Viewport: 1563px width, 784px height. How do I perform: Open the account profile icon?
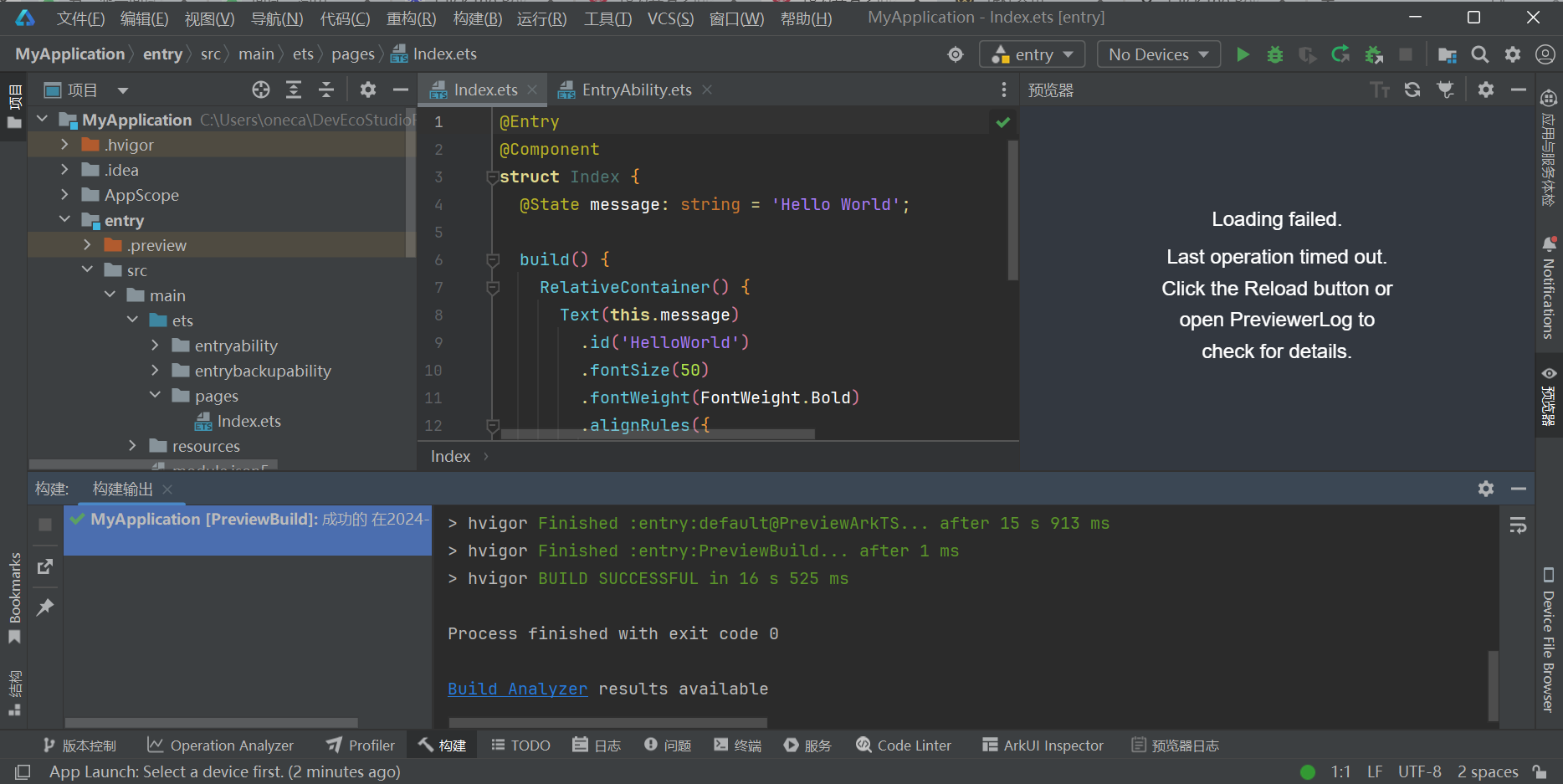[x=1545, y=54]
